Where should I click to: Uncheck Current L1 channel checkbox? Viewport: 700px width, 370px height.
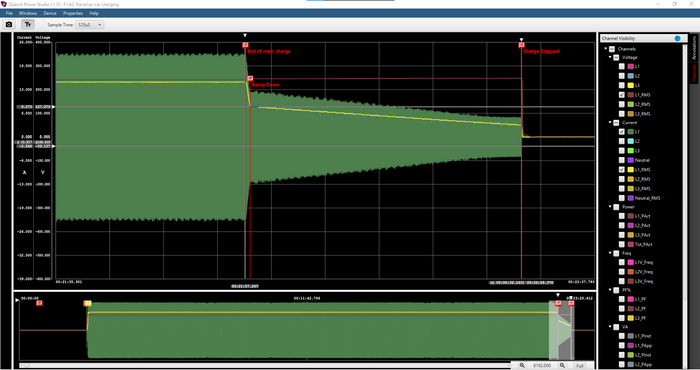click(x=621, y=132)
